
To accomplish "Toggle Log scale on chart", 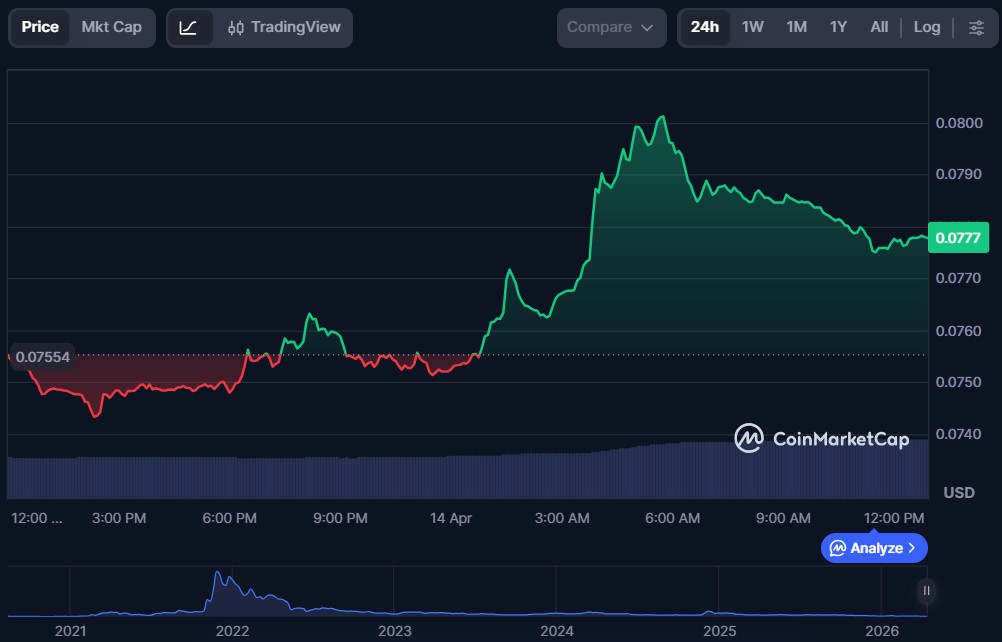I will click(927, 27).
